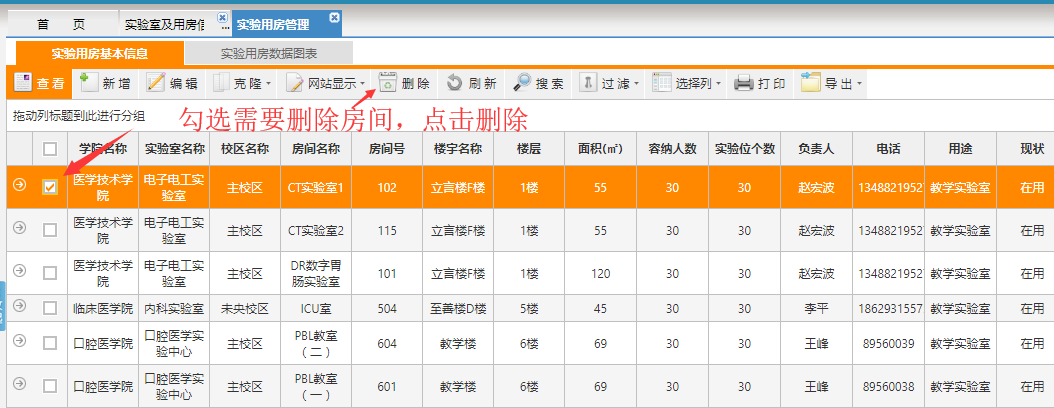Click the 编辑 (edit) pencil icon
The width and height of the screenshot is (1054, 408).
157,84
